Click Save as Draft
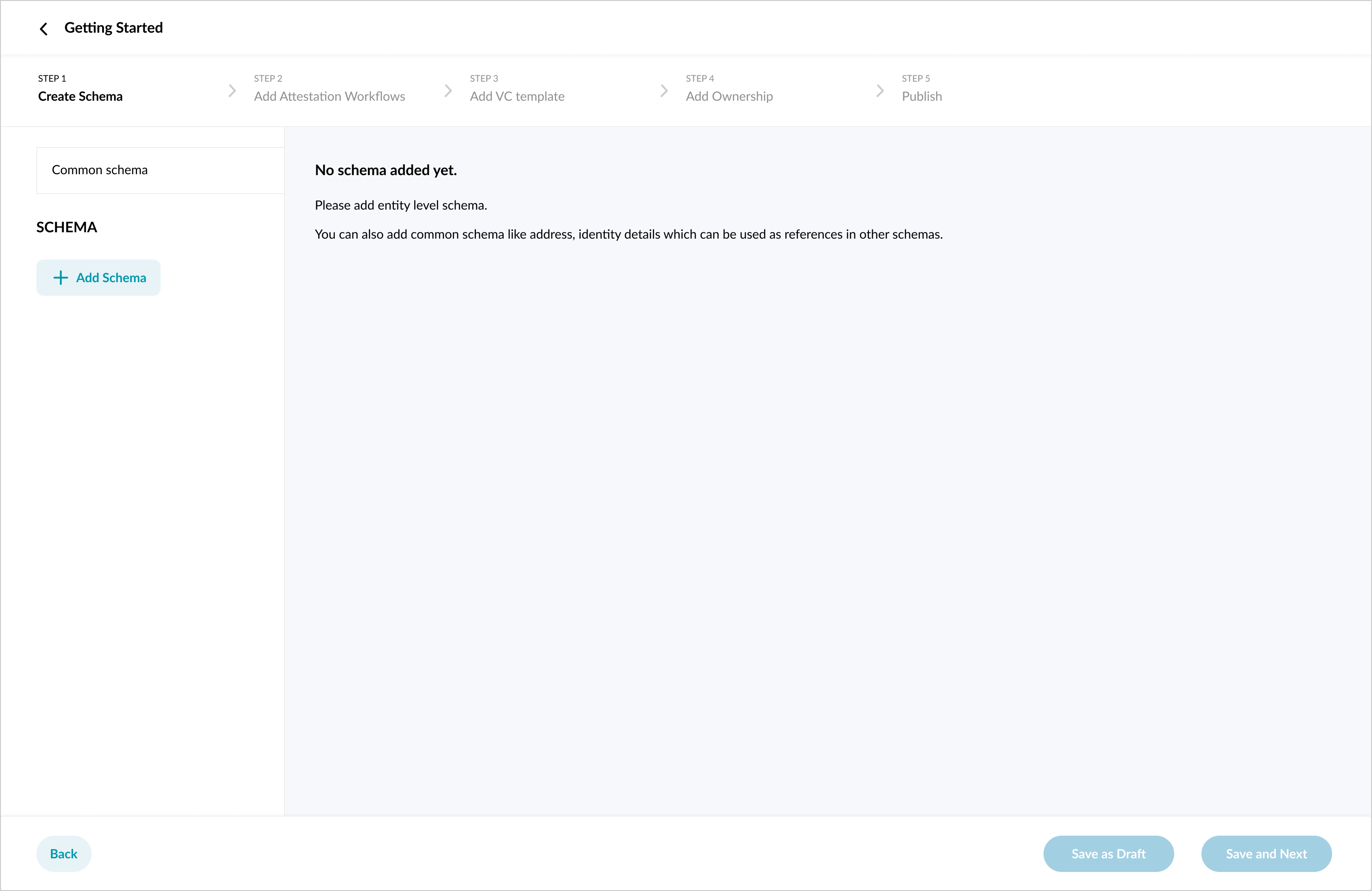This screenshot has height=891, width=1372. [x=1108, y=853]
